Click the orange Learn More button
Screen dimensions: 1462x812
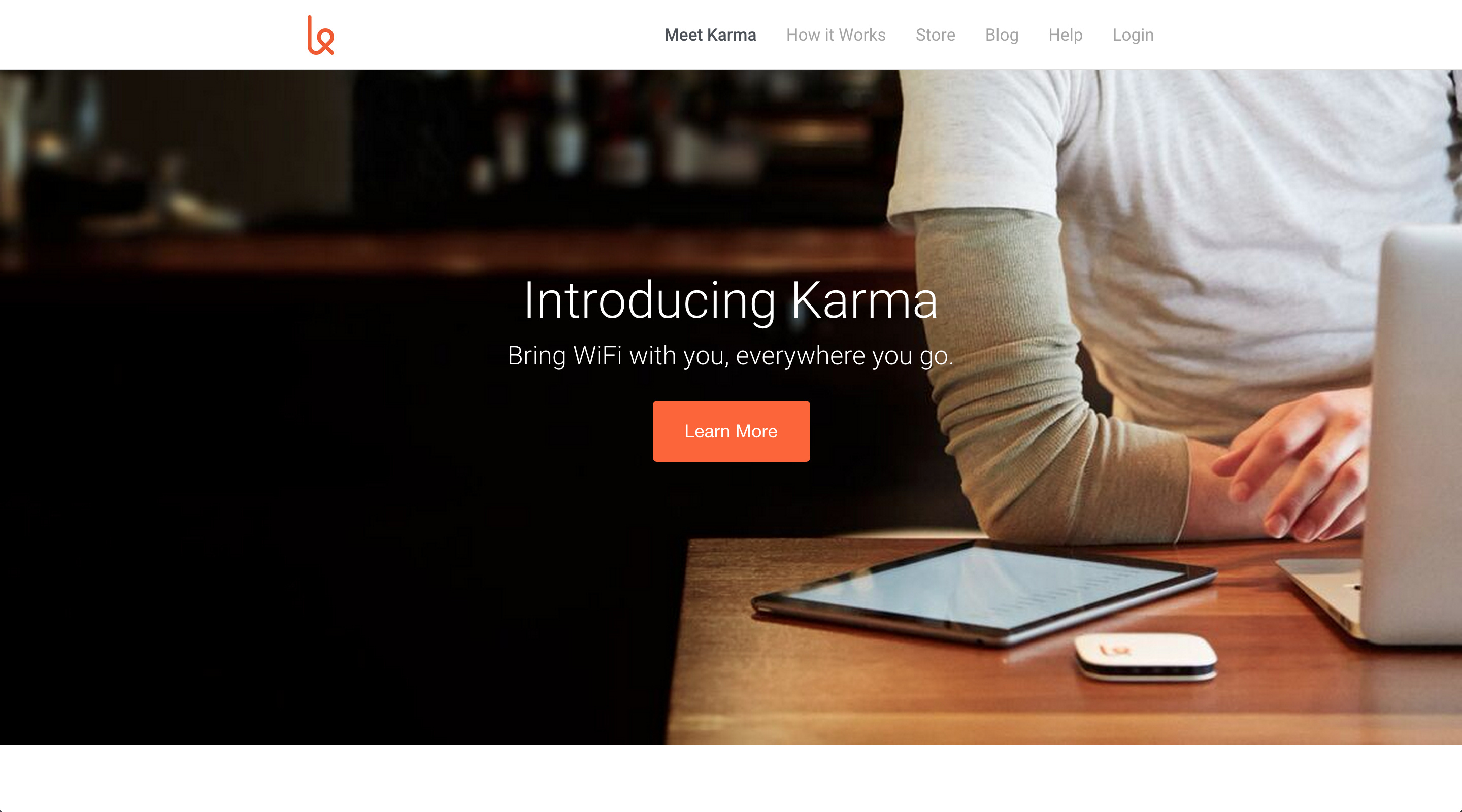[731, 431]
